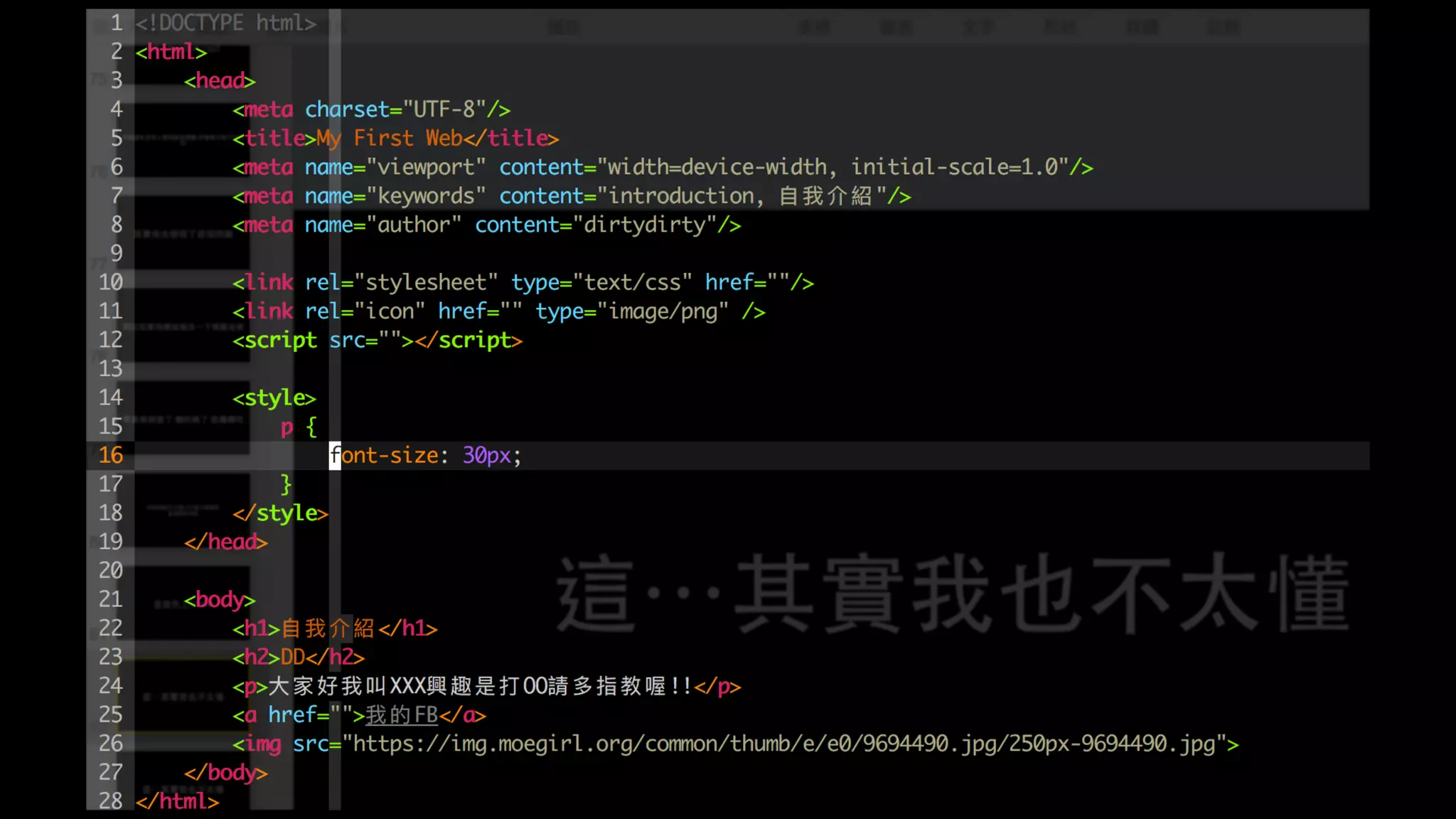The height and width of the screenshot is (819, 1456).
Task: Click the moegirl image URL string
Action: tap(783, 744)
